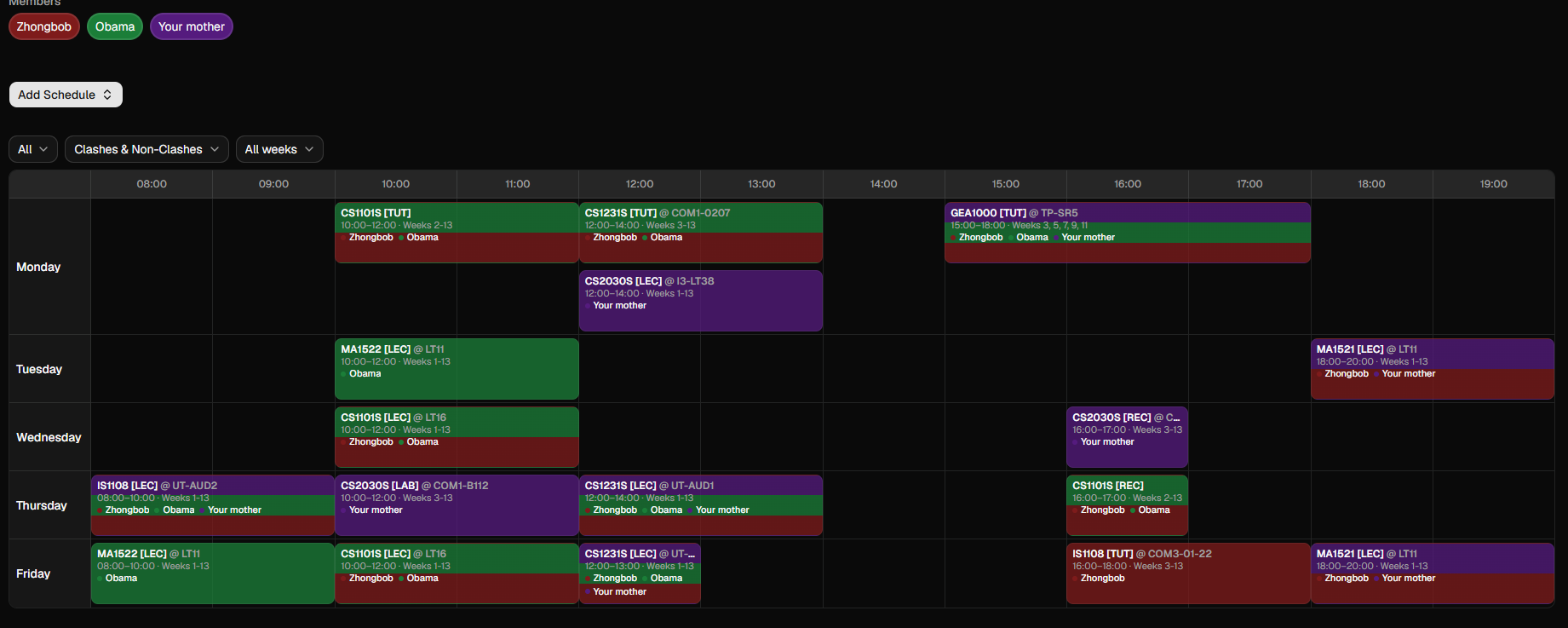
Task: Click the Friday row label
Action: tap(33, 573)
